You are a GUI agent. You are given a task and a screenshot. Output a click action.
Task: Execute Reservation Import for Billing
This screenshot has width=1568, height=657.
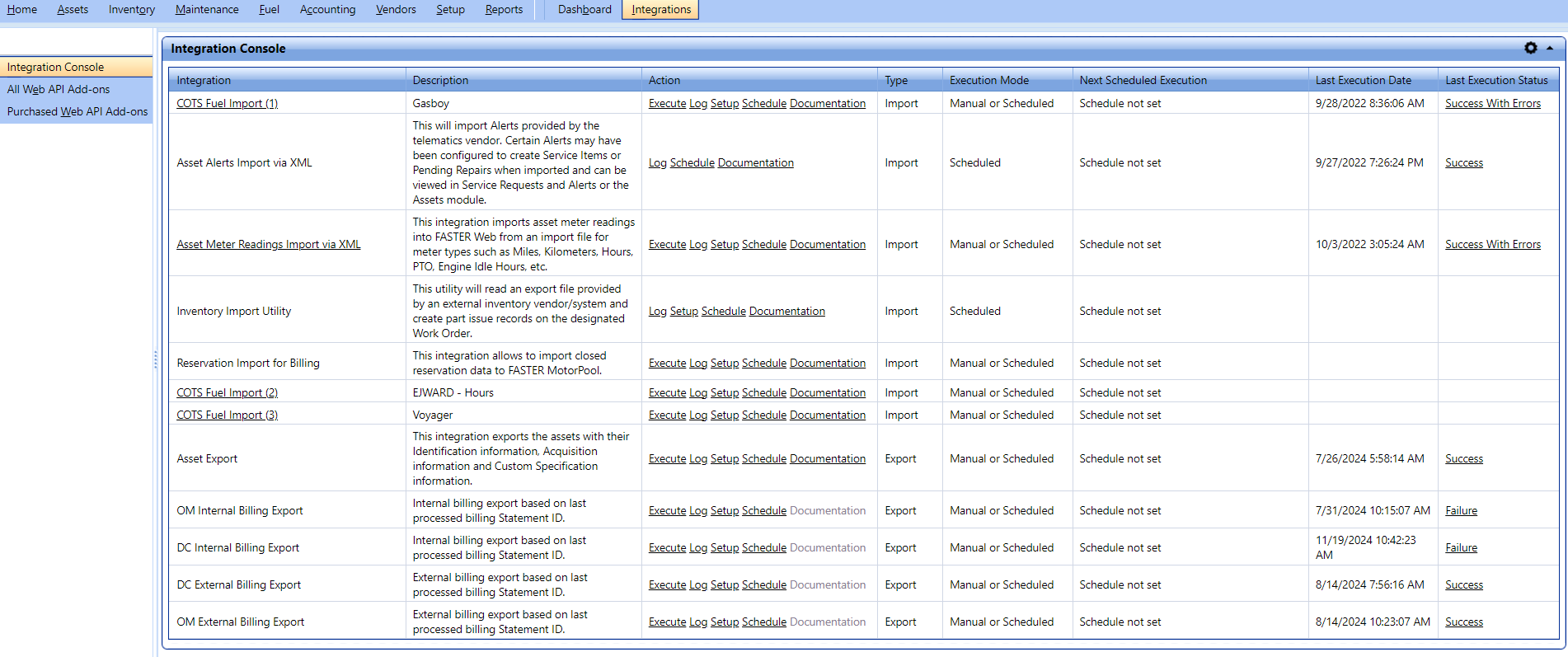[x=667, y=363]
